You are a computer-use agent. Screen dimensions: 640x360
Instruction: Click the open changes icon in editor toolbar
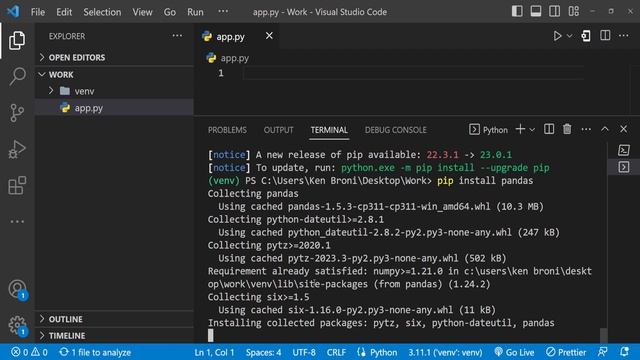tap(586, 36)
